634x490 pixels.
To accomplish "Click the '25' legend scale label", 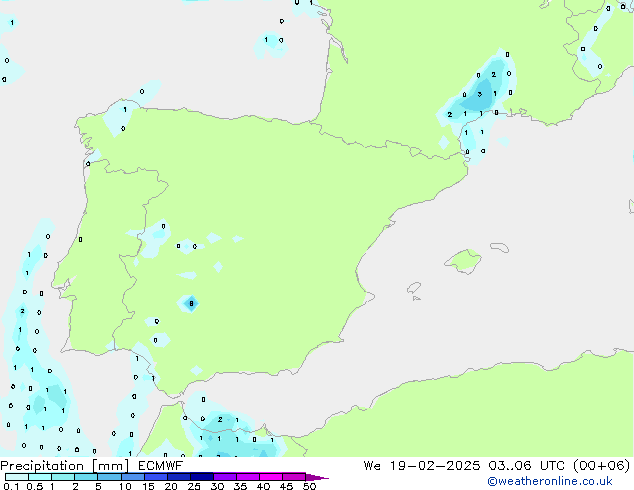I will (x=194, y=486).
